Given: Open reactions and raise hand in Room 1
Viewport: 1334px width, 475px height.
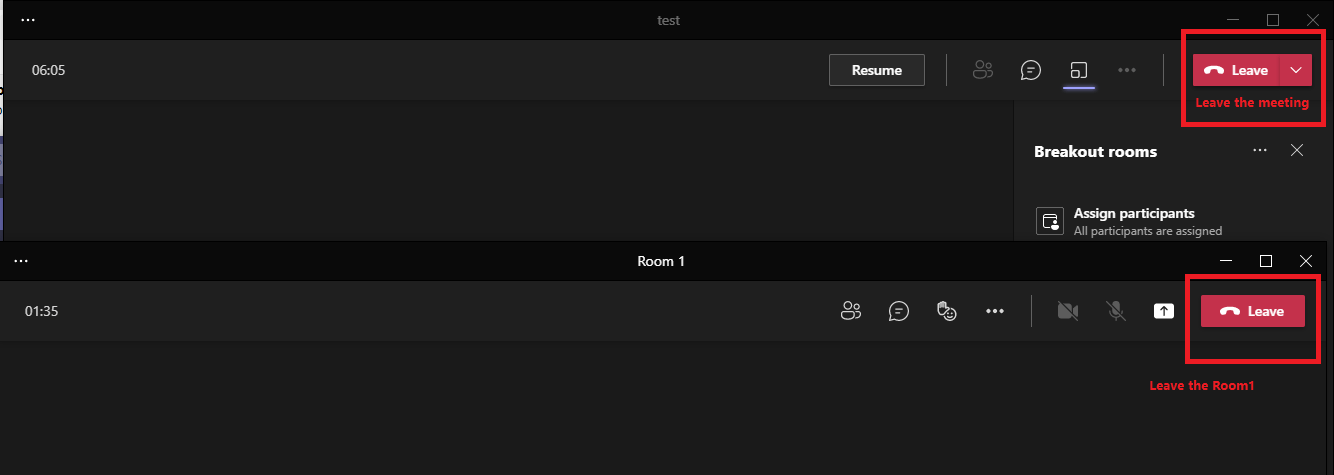Looking at the screenshot, I should tap(947, 311).
